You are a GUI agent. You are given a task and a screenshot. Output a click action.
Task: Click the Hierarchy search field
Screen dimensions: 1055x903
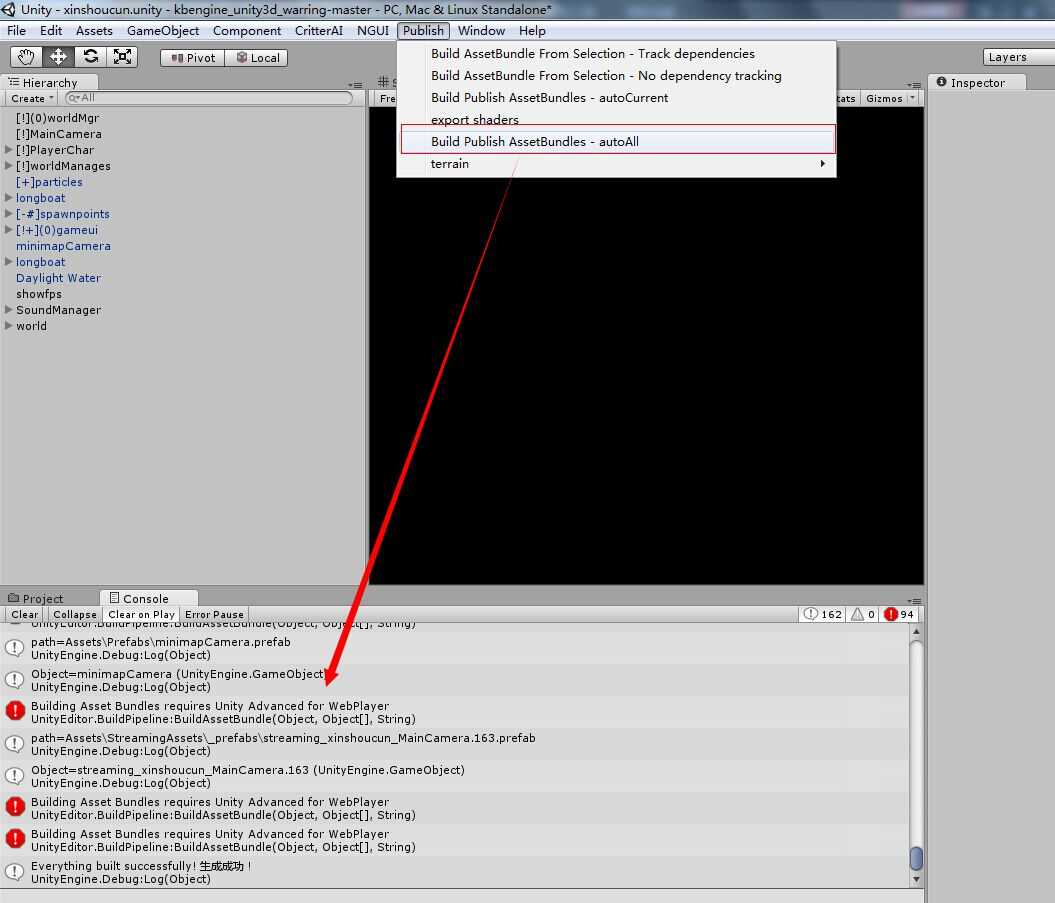[x=209, y=98]
